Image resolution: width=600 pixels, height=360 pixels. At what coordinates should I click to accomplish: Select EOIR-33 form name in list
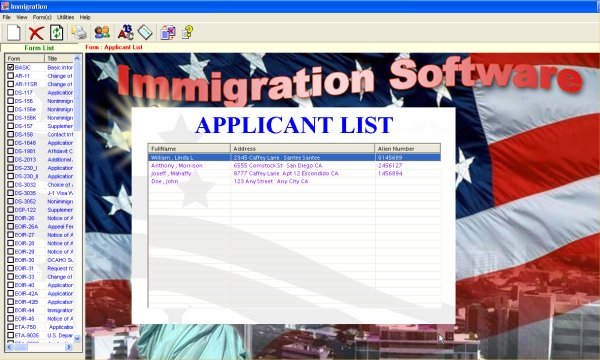coord(24,277)
